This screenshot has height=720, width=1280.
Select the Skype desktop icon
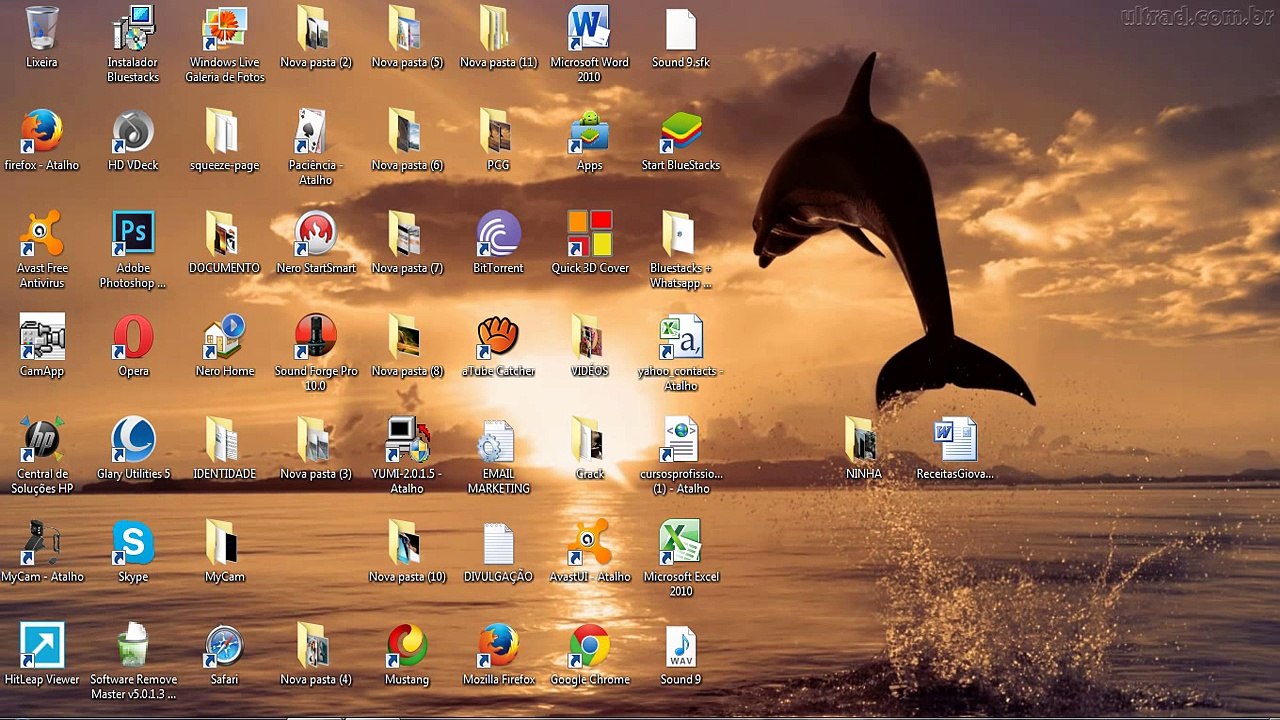click(133, 543)
